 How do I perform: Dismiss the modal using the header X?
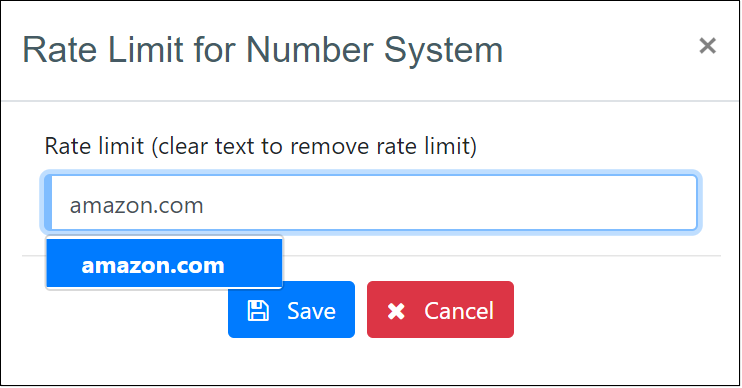pos(707,46)
